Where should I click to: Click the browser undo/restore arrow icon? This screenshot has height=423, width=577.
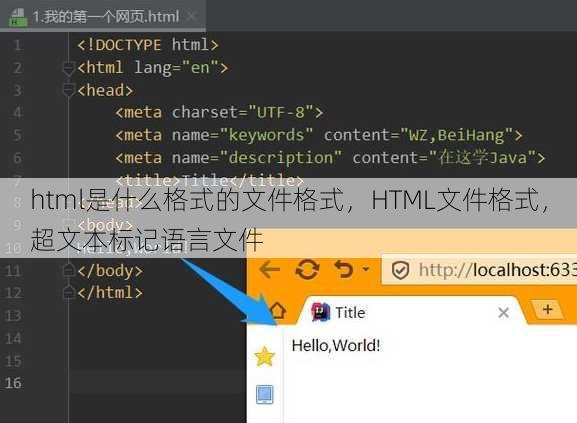[x=344, y=269]
